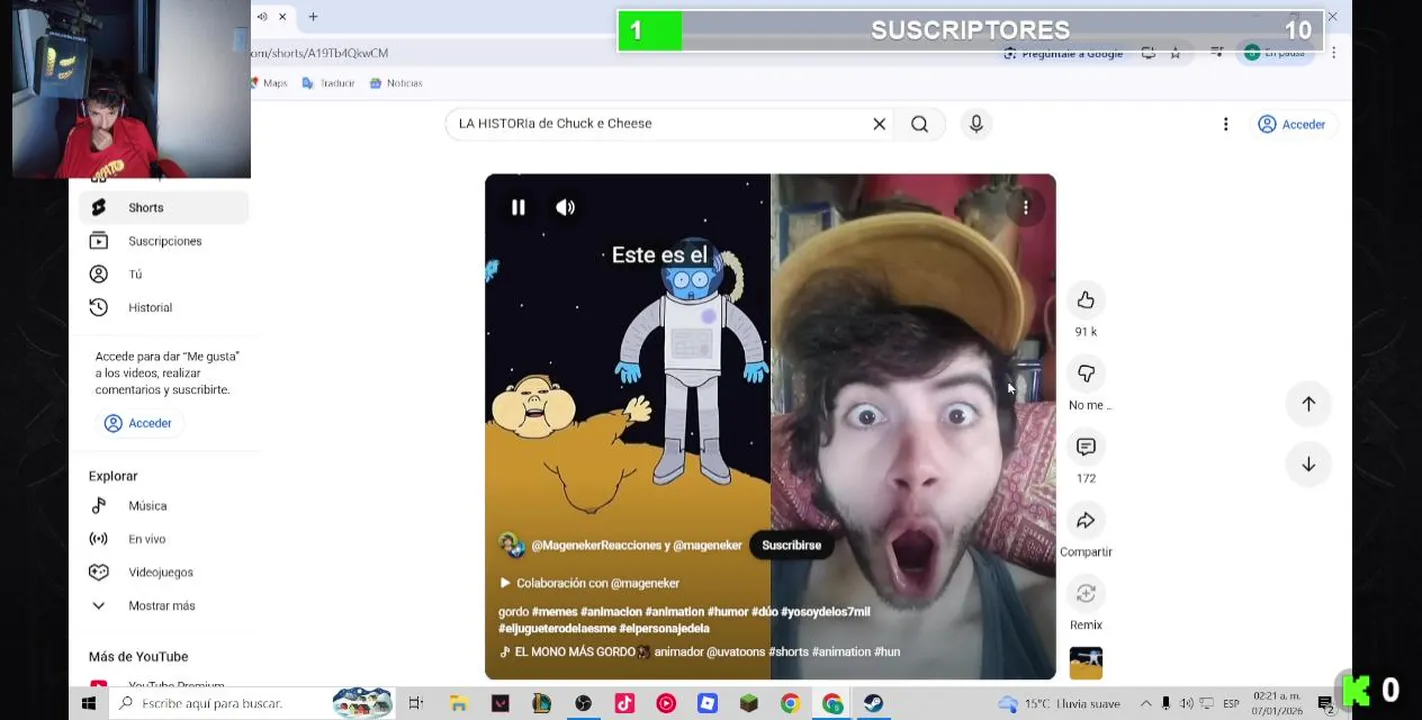Click the tab's audio playing speaker icon
The width and height of the screenshot is (1422, 720).
click(262, 16)
